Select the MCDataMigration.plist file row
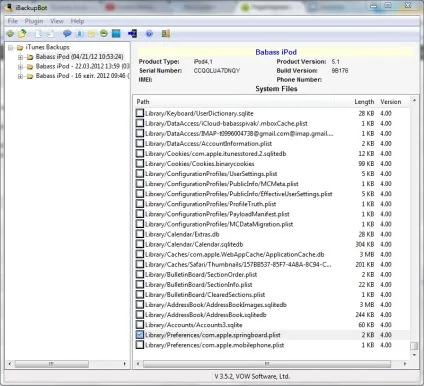 [272, 224]
